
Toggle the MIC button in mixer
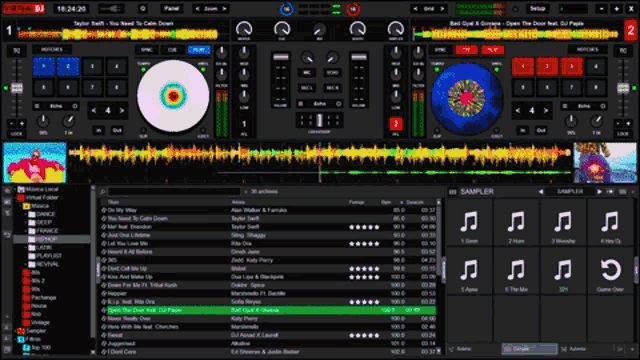(306, 73)
